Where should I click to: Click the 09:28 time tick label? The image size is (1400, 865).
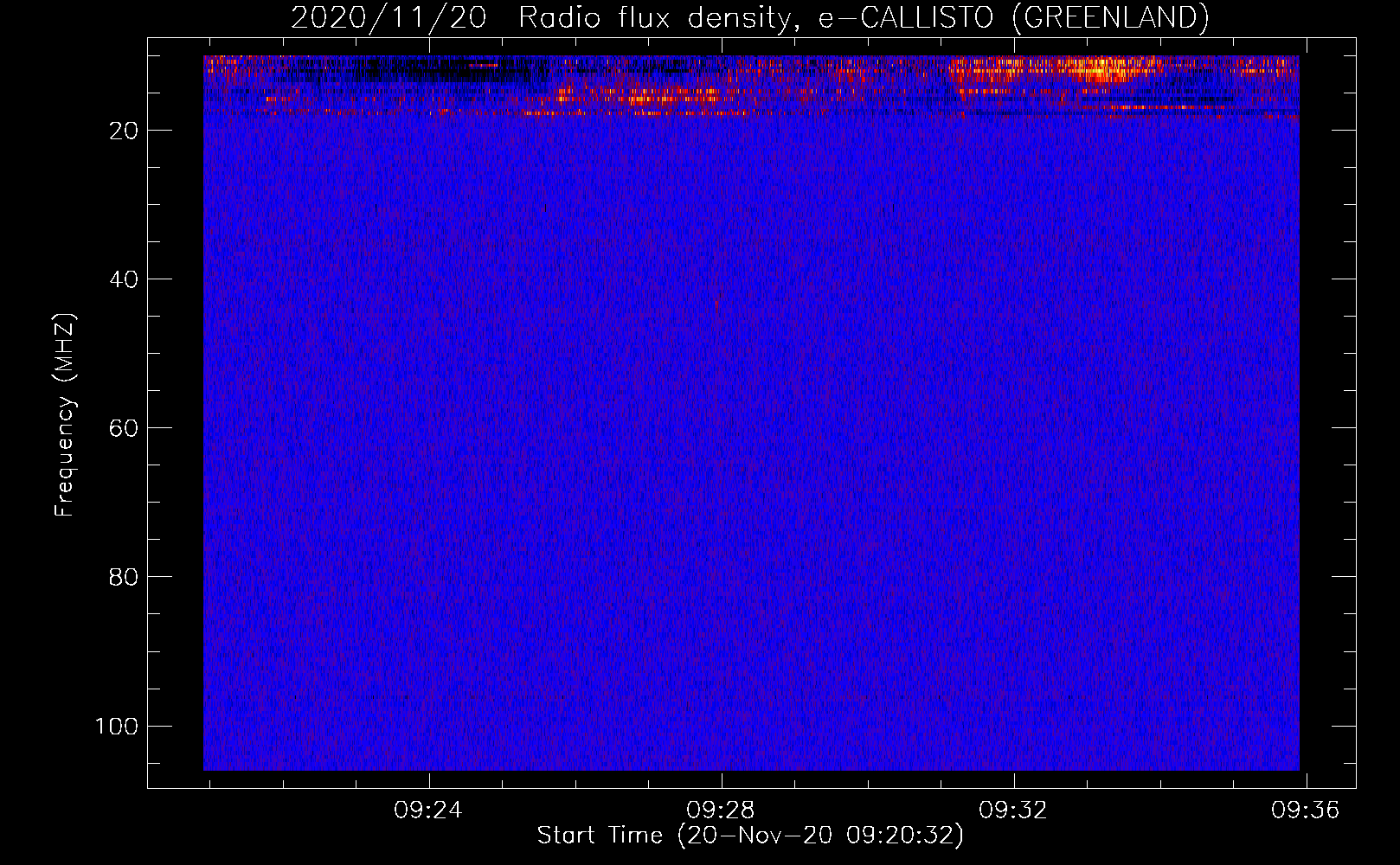[x=721, y=811]
